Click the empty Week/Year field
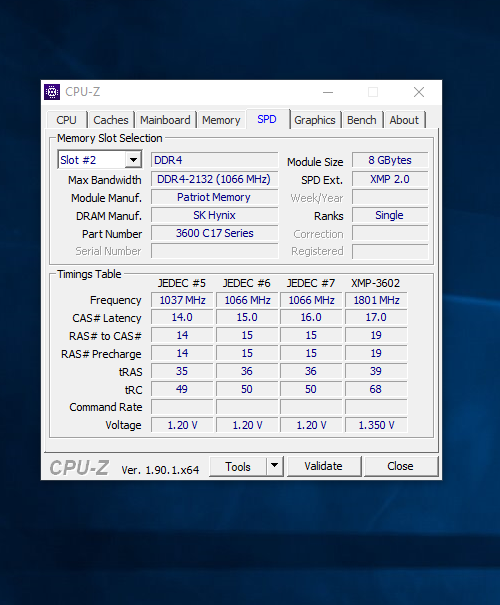The width and height of the screenshot is (500, 605). (390, 197)
